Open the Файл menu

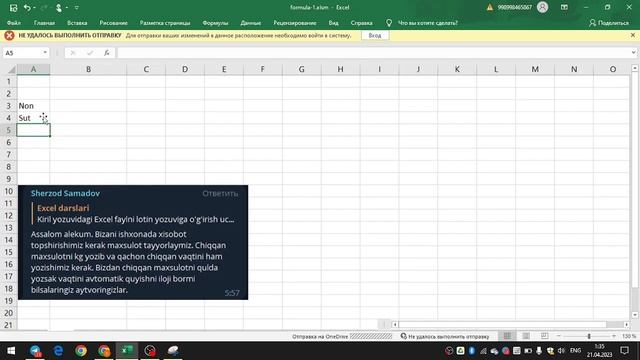14,23
